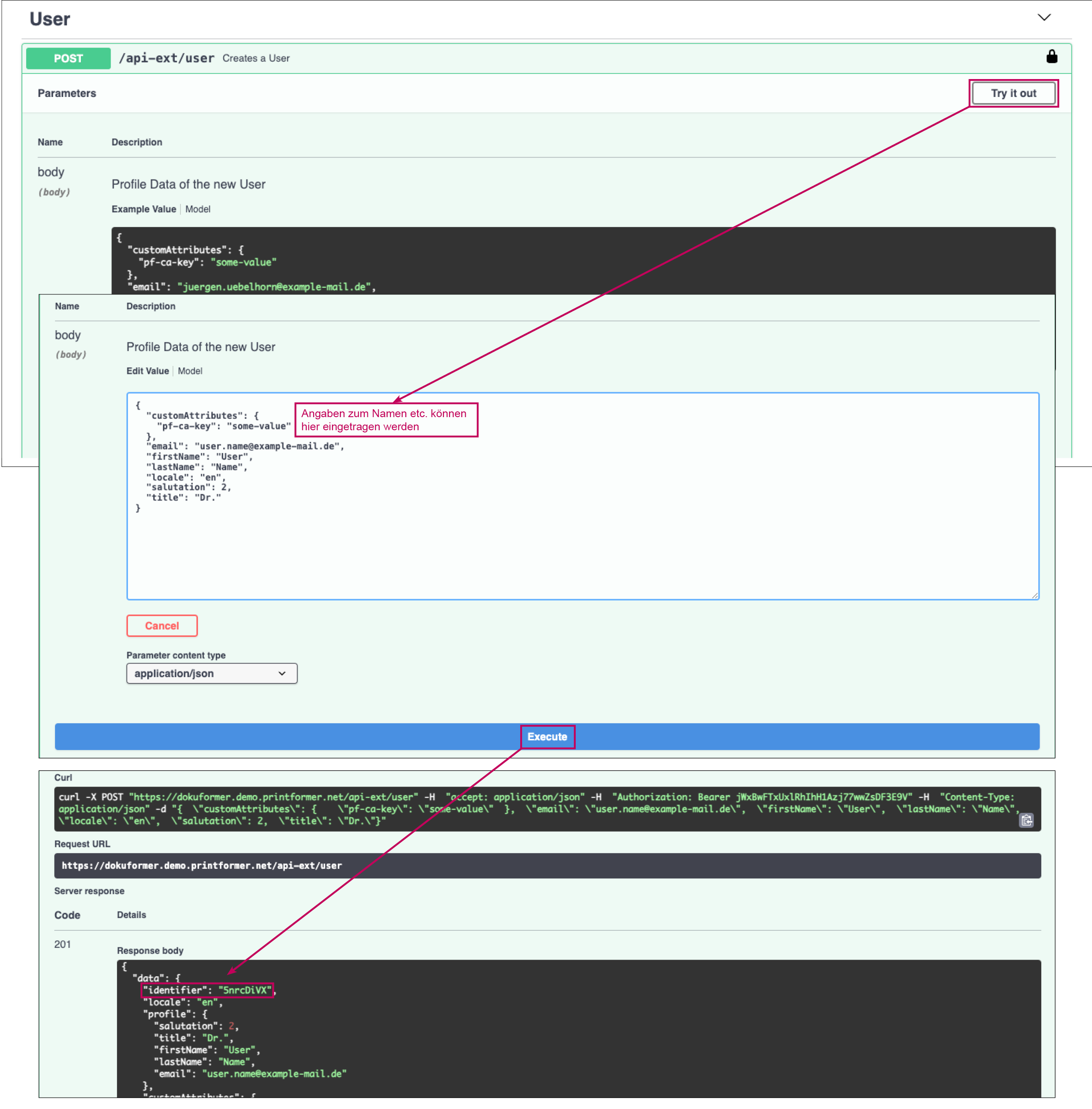Open authorization dialog via lock icon
1092x1109 pixels.
(x=1052, y=57)
